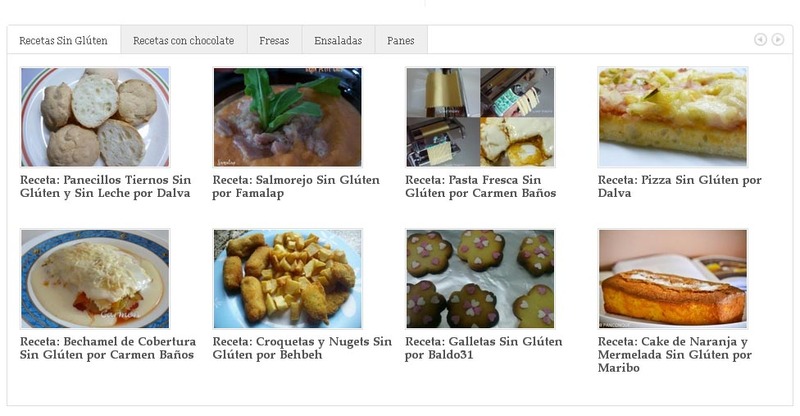Click the Cake de Naranja loaf thumbnail
This screenshot has width=800, height=416.
point(672,279)
